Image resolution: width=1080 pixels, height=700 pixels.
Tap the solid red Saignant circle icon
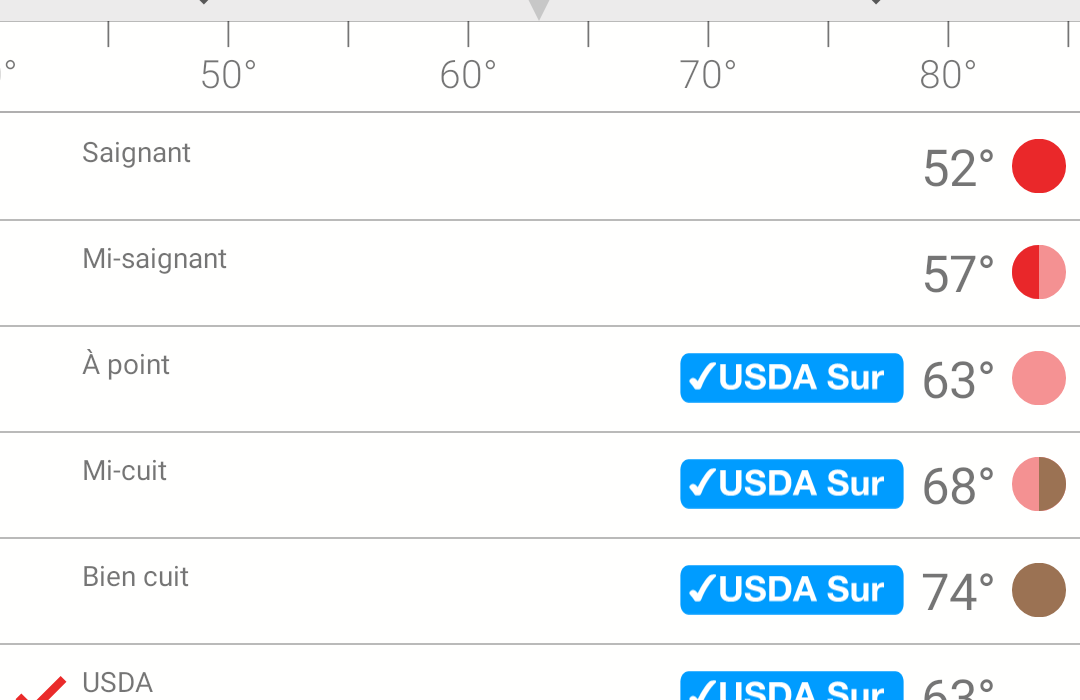pyautogui.click(x=1039, y=166)
